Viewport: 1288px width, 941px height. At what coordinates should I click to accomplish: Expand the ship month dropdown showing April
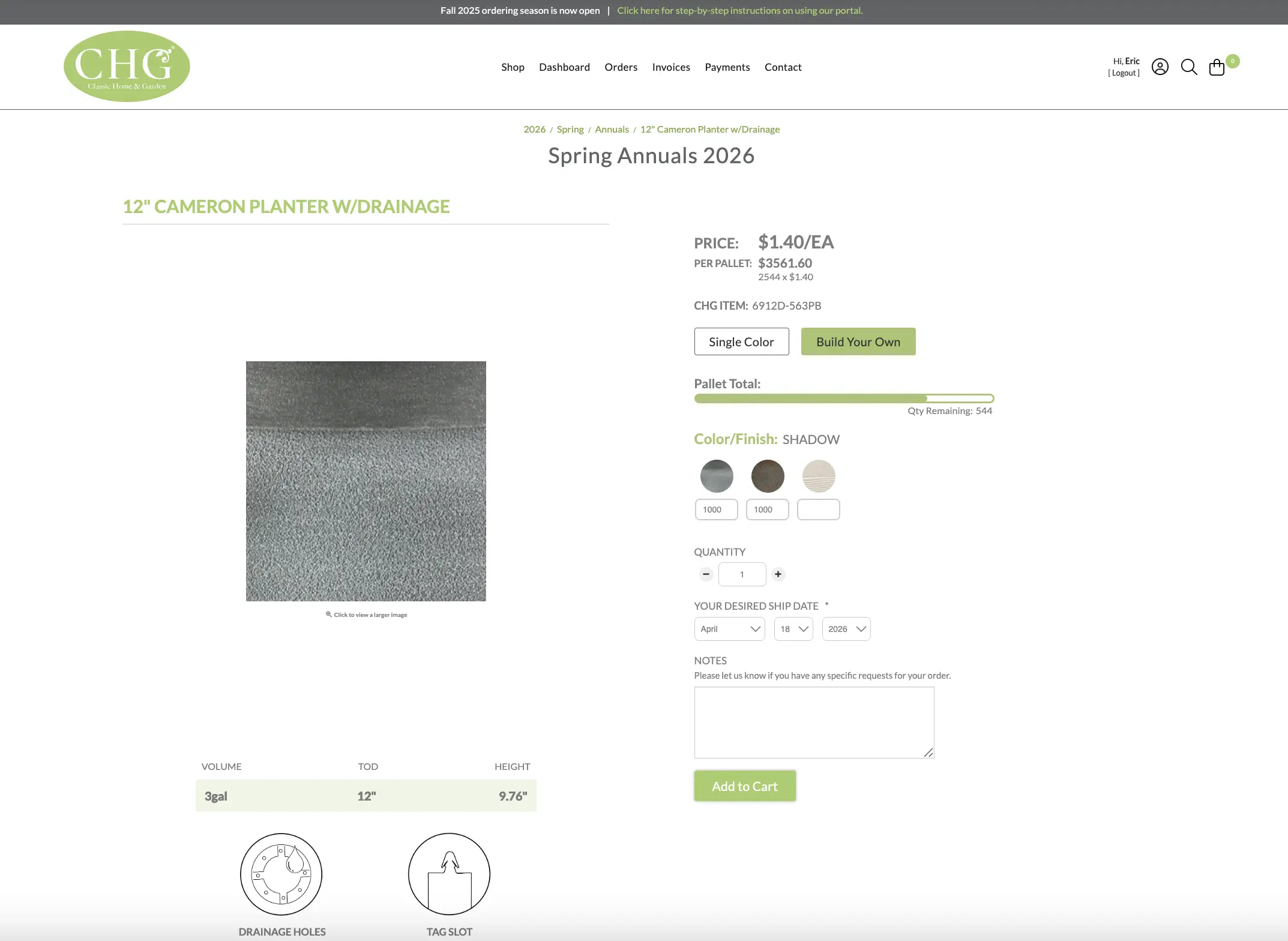tap(729, 629)
